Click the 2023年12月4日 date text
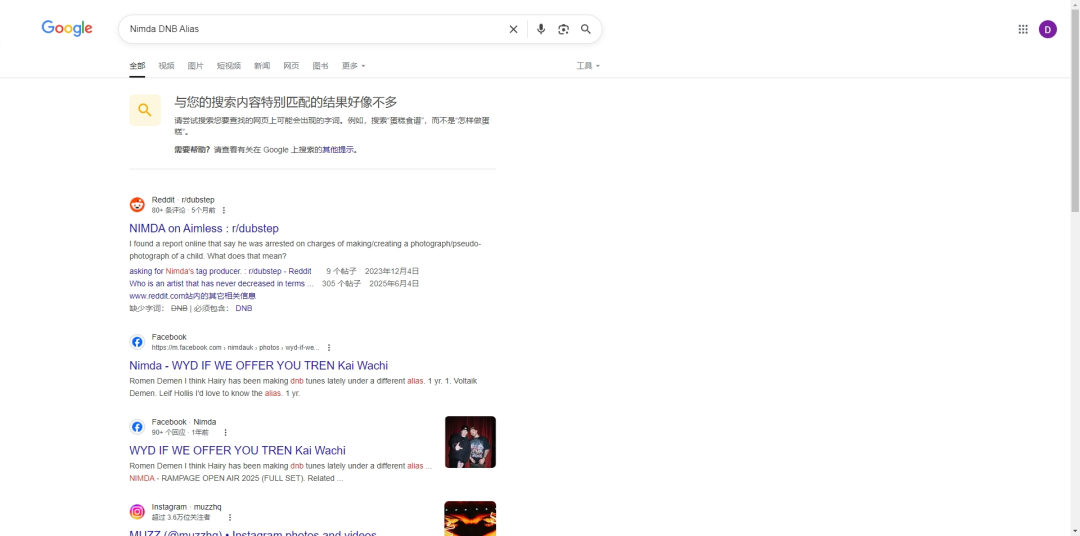The height and width of the screenshot is (536, 1080). [392, 271]
